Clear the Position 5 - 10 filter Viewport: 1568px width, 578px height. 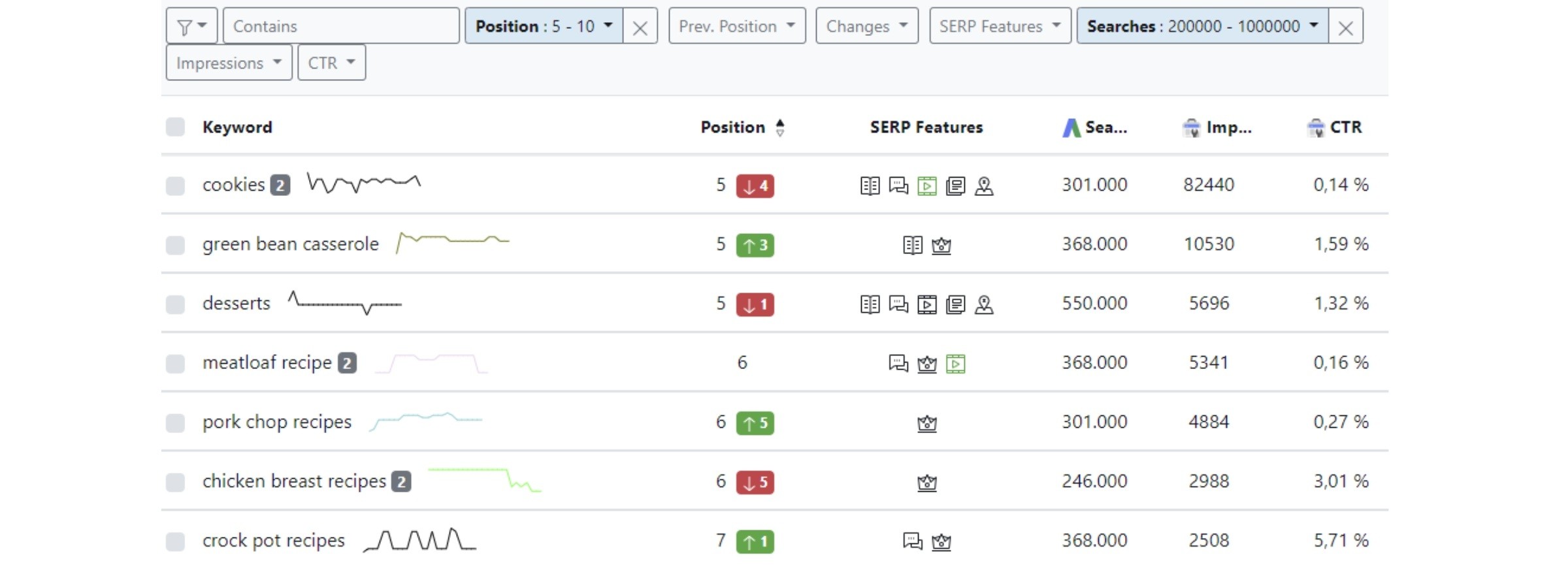pyautogui.click(x=640, y=27)
